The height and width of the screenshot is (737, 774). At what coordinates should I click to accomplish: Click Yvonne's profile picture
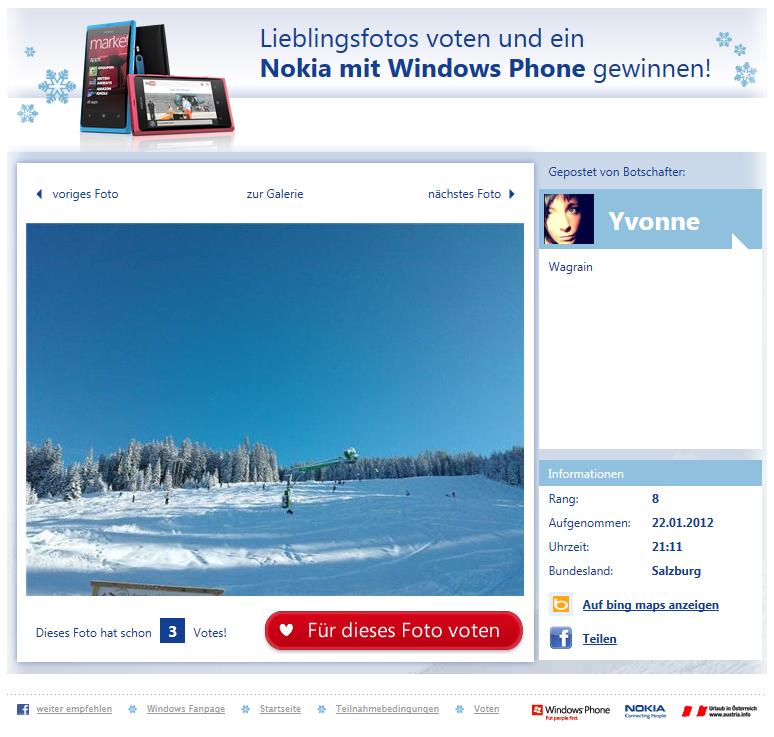[569, 219]
